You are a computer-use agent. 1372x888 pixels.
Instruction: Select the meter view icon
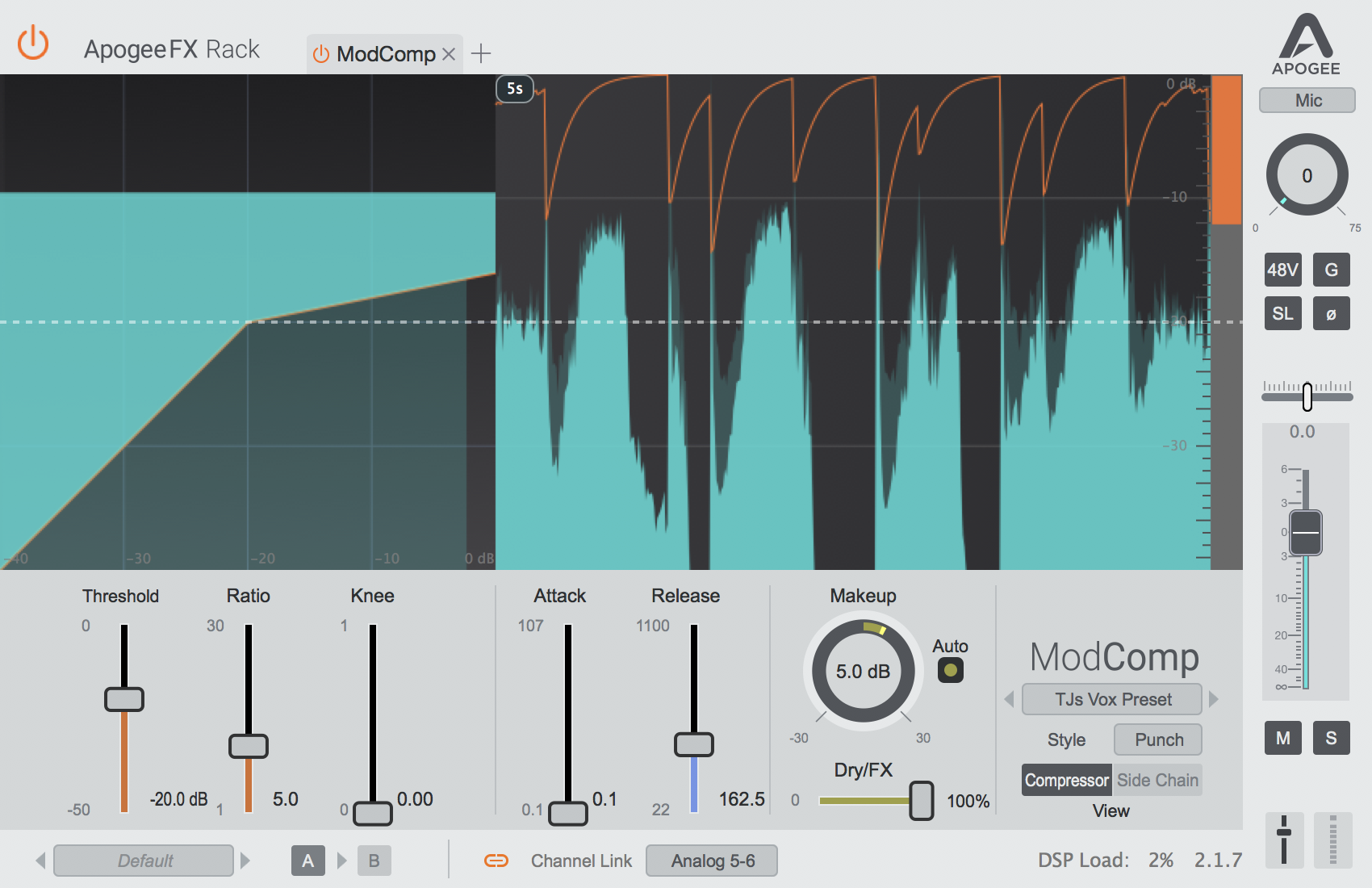1333,840
